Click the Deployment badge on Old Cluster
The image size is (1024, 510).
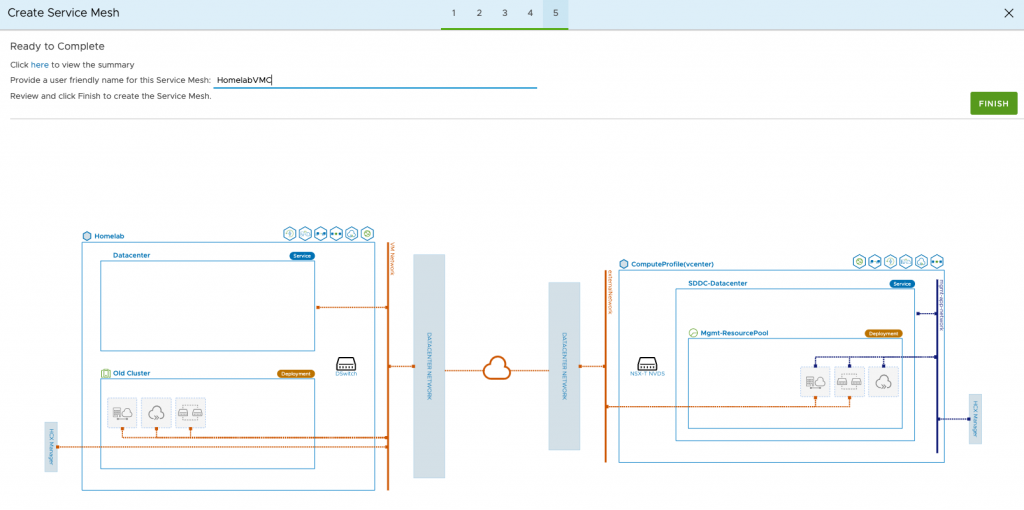pyautogui.click(x=295, y=374)
